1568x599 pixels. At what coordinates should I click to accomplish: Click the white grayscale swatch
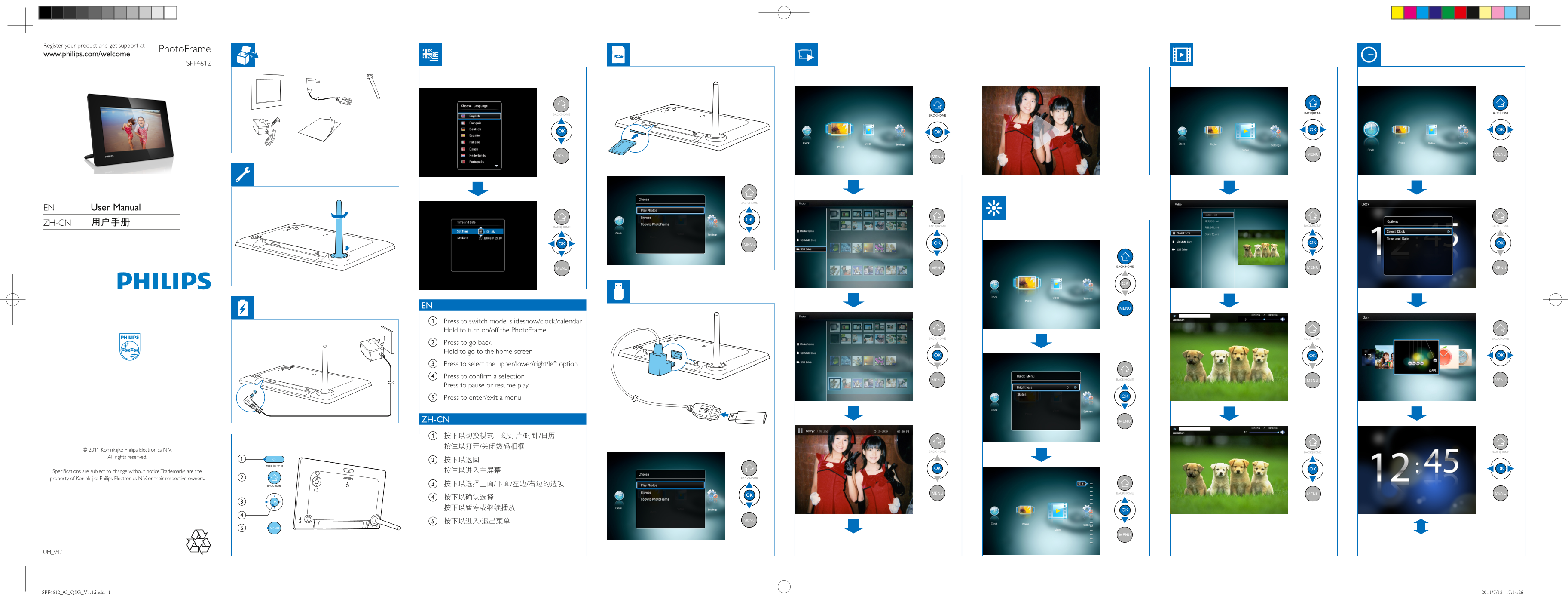(171, 12)
